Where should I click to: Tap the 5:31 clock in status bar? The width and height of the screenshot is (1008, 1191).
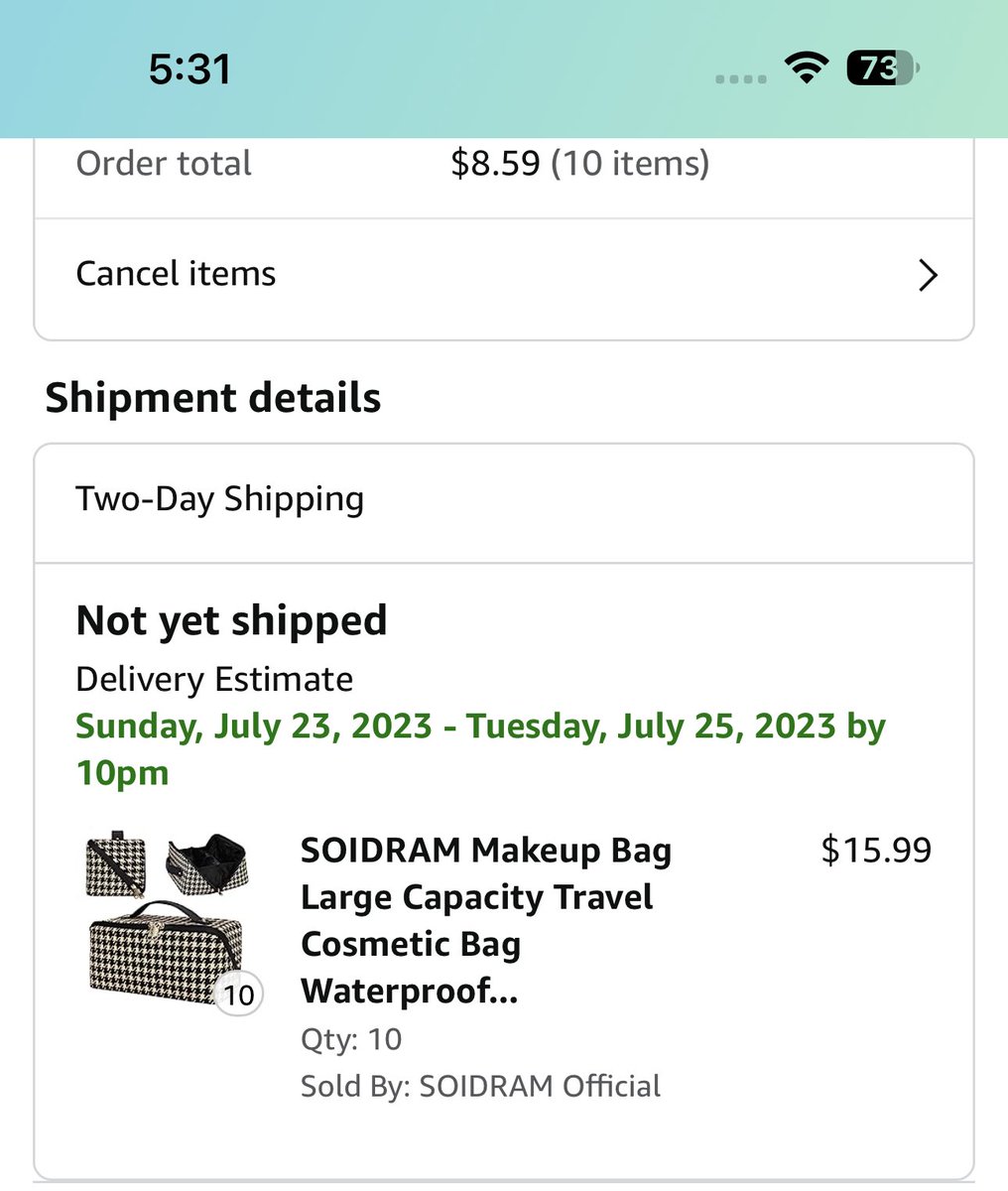point(189,68)
